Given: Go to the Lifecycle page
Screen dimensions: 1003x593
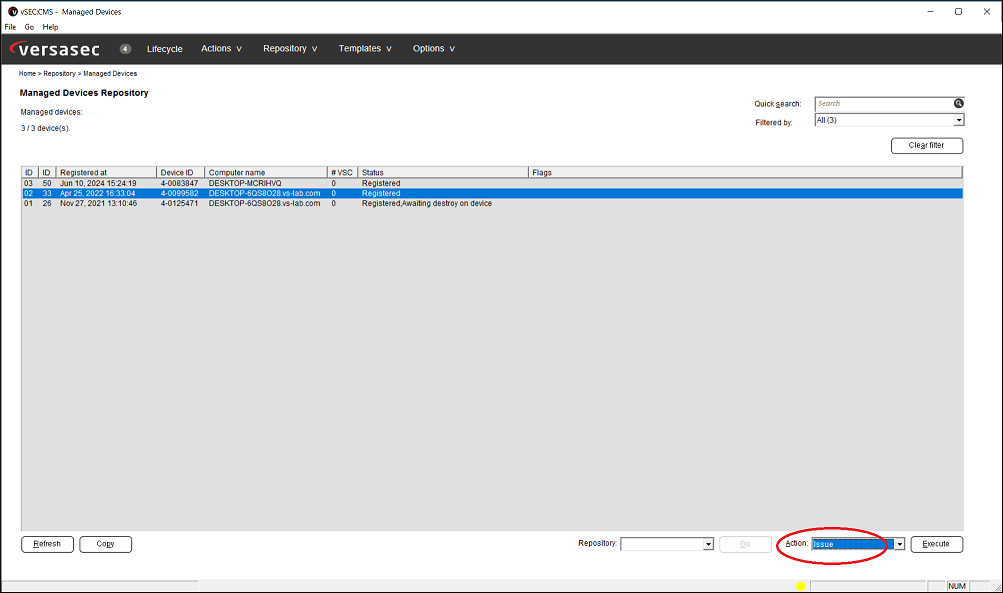Looking at the screenshot, I should coord(164,49).
